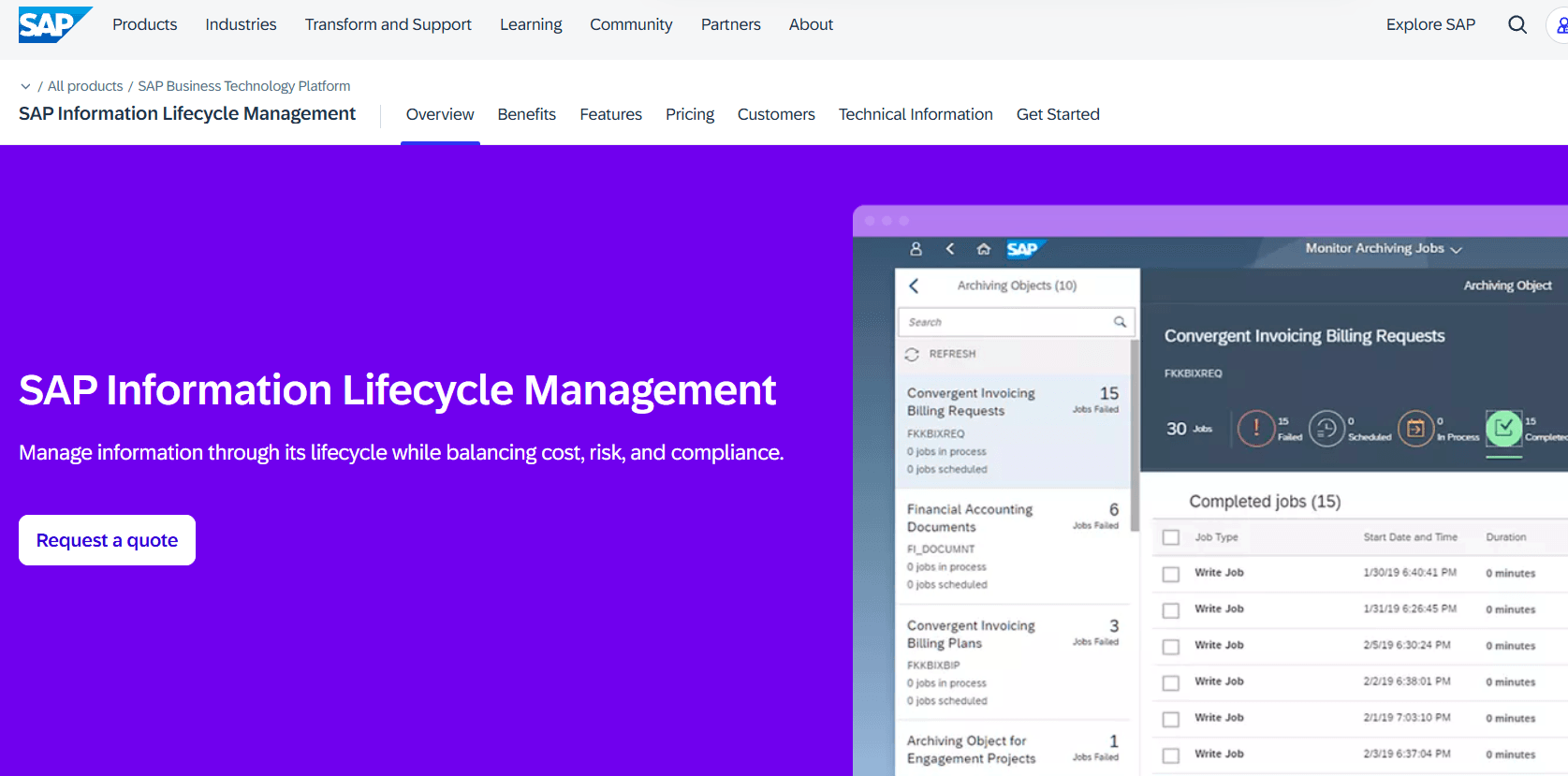The height and width of the screenshot is (776, 1568).
Task: Switch to the Get Started tab
Action: click(1058, 114)
